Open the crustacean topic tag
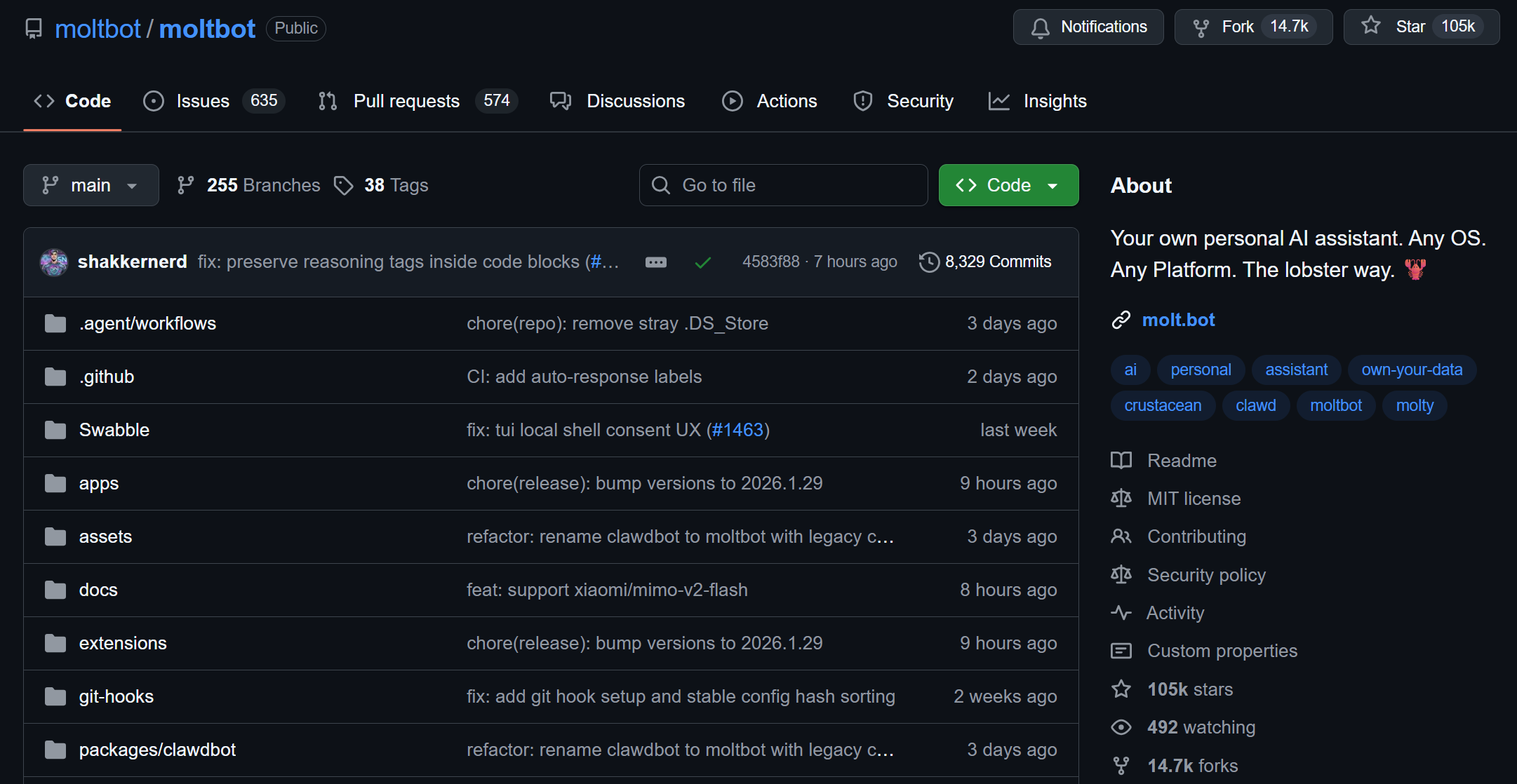Image resolution: width=1517 pixels, height=784 pixels. (x=1163, y=405)
